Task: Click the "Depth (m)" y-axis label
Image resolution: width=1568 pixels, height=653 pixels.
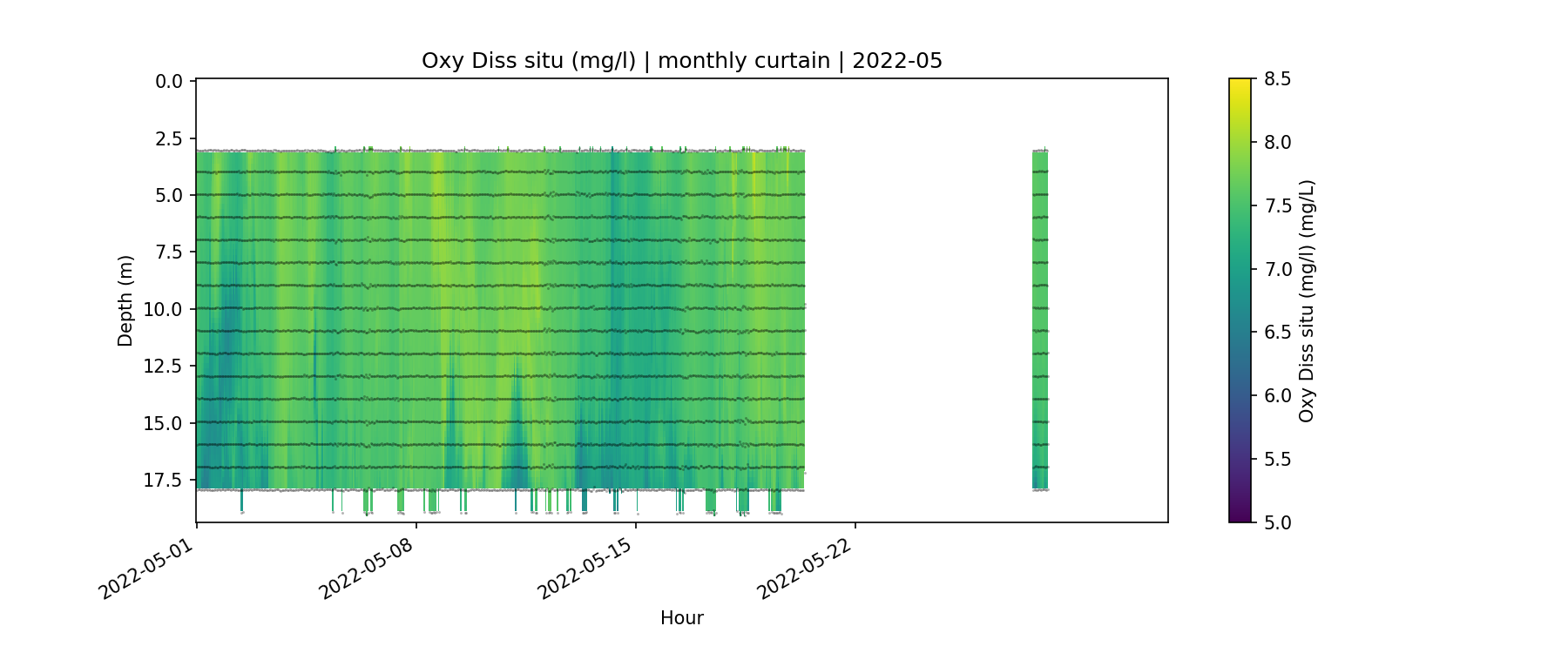Action: (125, 300)
